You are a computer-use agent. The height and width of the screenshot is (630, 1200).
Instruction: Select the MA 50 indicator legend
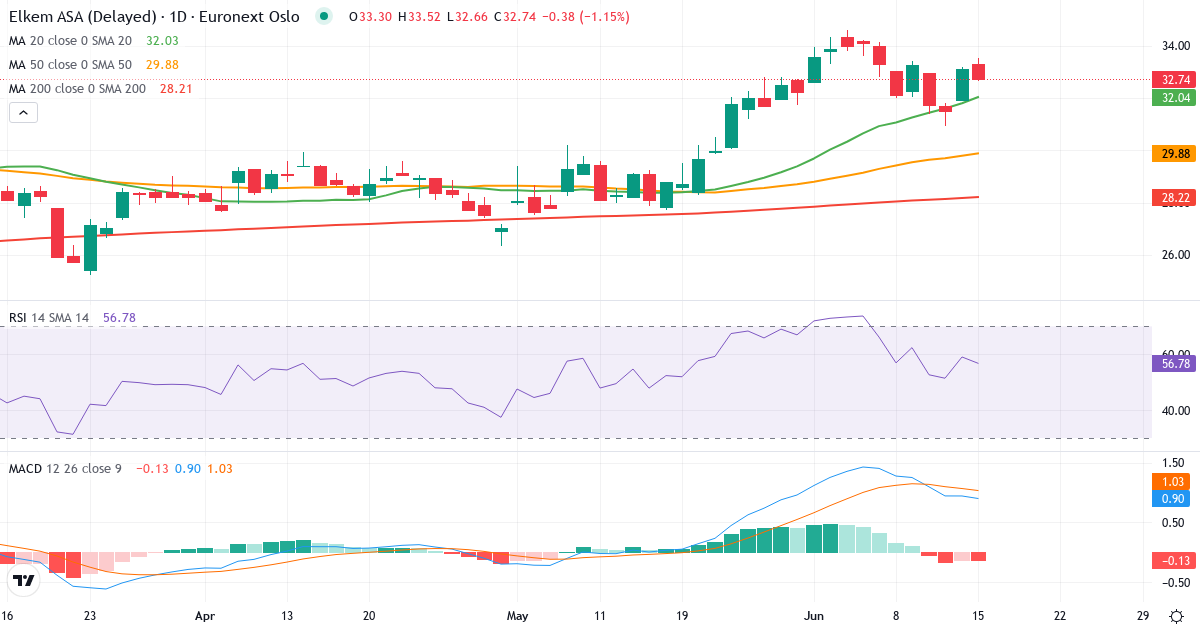70,65
